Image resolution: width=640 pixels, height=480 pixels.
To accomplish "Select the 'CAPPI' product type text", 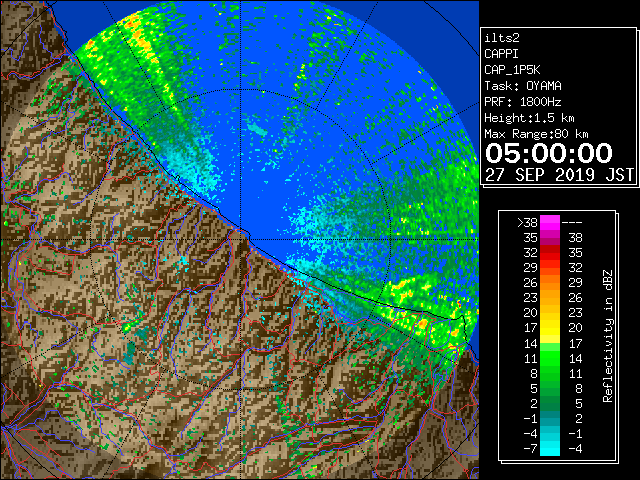I will coord(501,54).
